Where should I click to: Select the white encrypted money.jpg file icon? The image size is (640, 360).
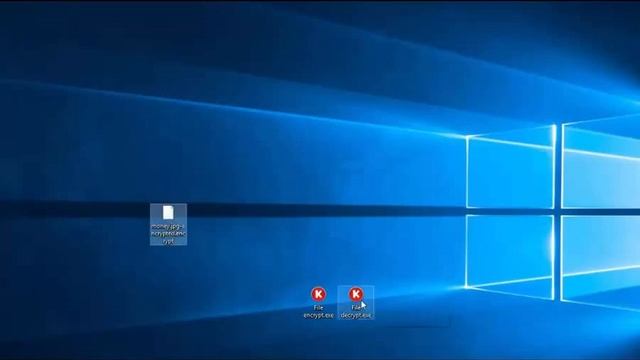click(x=168, y=213)
